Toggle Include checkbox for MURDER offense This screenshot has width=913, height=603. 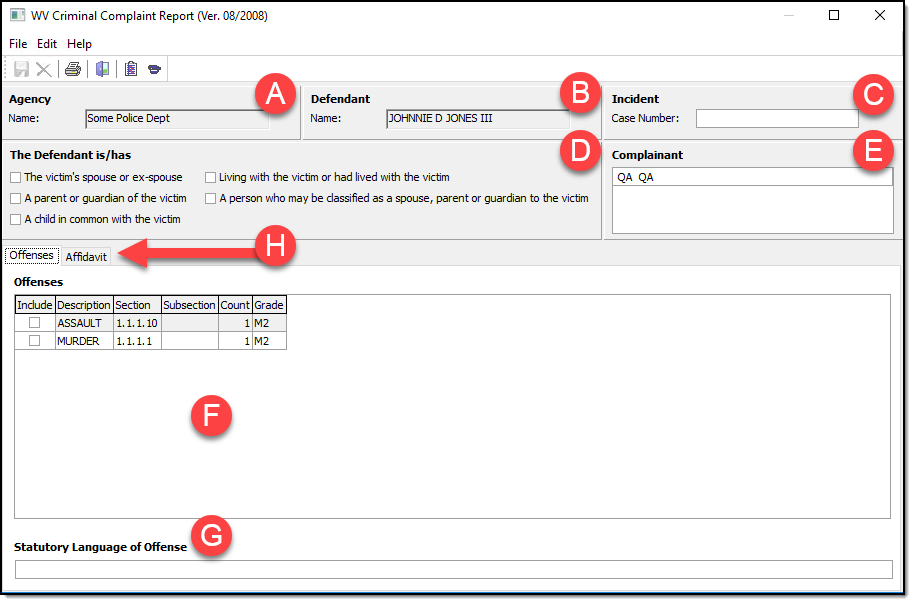35,341
